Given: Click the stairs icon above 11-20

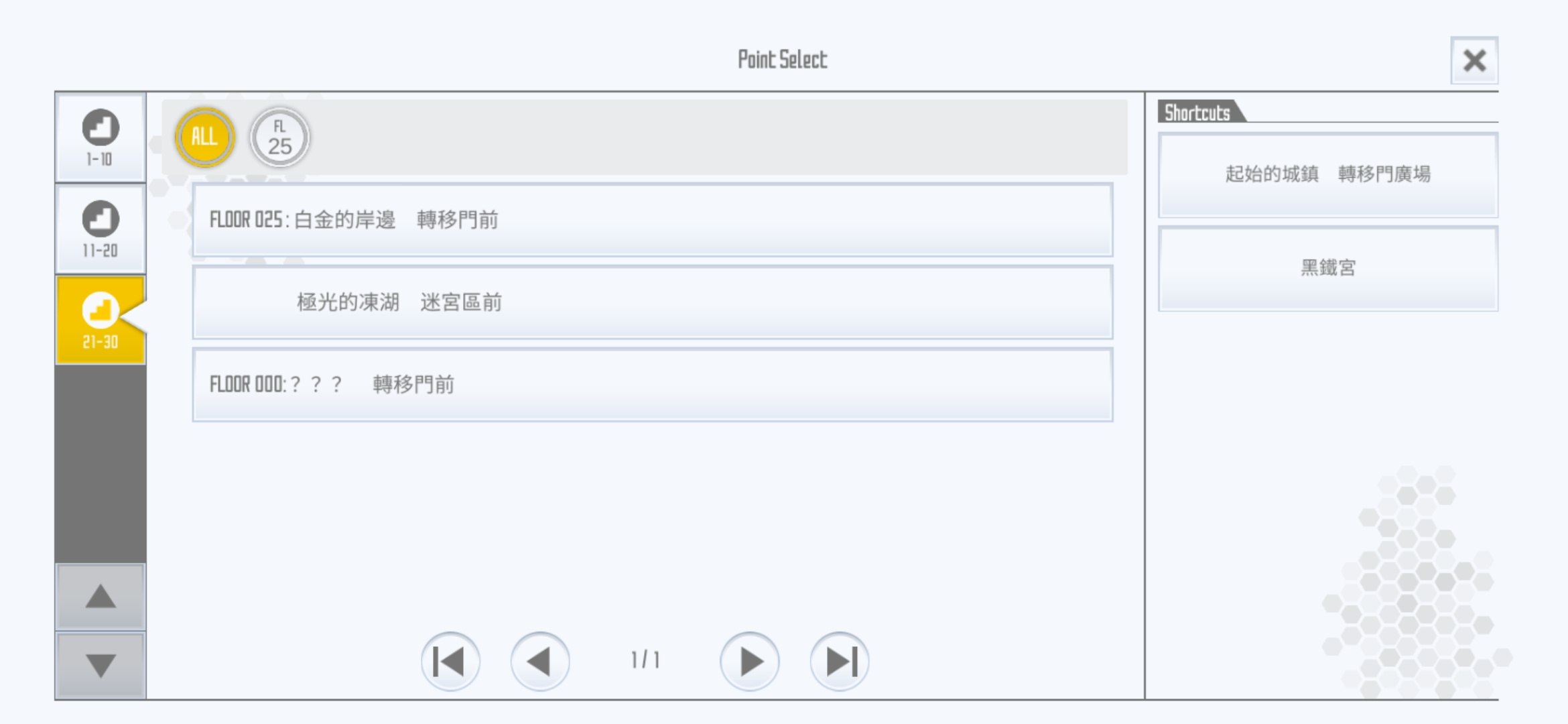Looking at the screenshot, I should coord(101,219).
